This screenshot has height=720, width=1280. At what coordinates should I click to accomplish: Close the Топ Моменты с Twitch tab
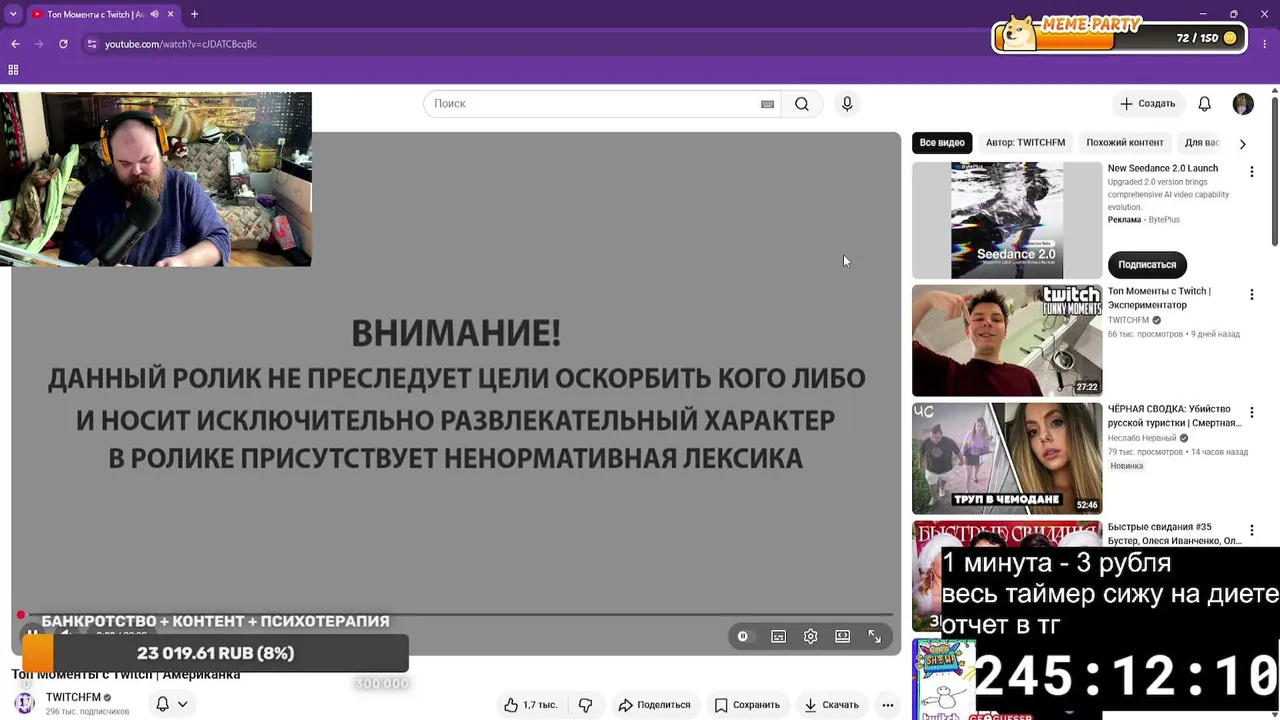(171, 14)
